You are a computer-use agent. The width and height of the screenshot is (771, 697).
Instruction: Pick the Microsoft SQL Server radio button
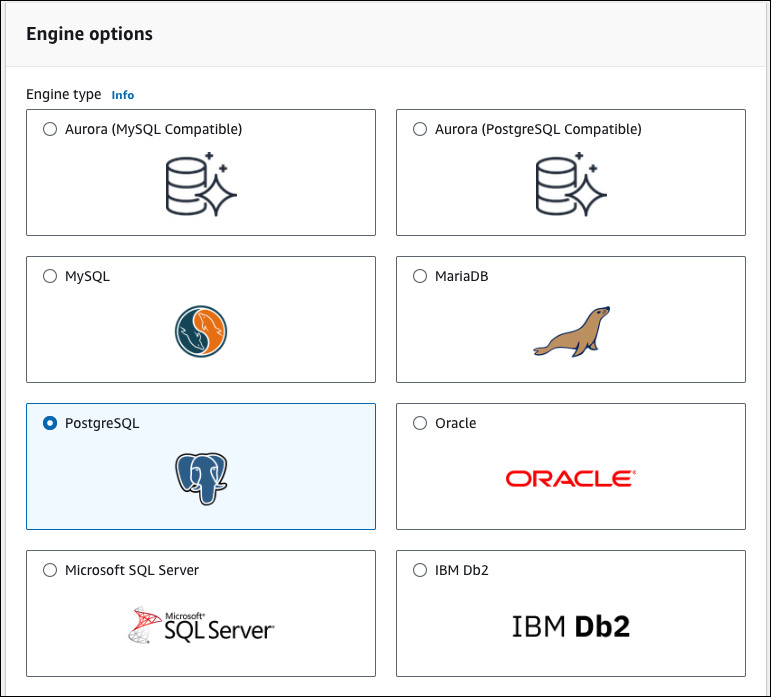coord(50,570)
